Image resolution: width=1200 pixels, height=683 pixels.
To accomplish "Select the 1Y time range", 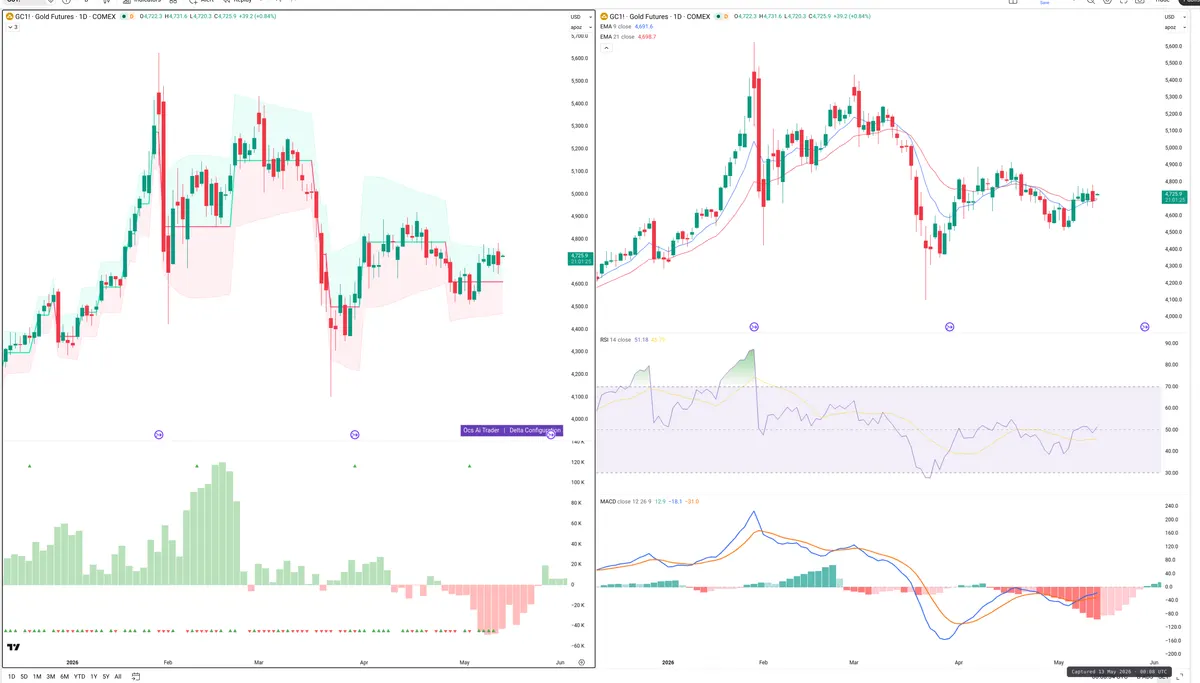I will click(x=93, y=677).
